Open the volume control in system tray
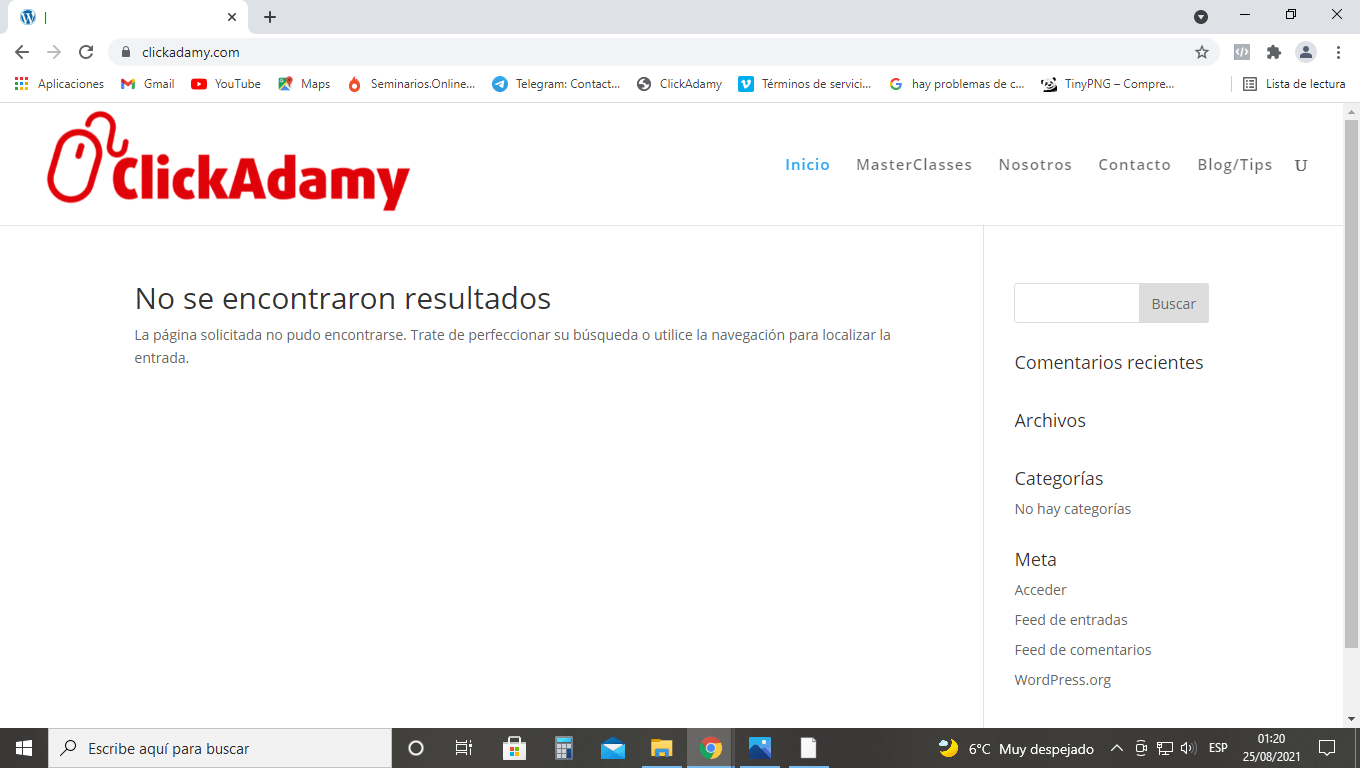The width and height of the screenshot is (1360, 768). click(1188, 748)
